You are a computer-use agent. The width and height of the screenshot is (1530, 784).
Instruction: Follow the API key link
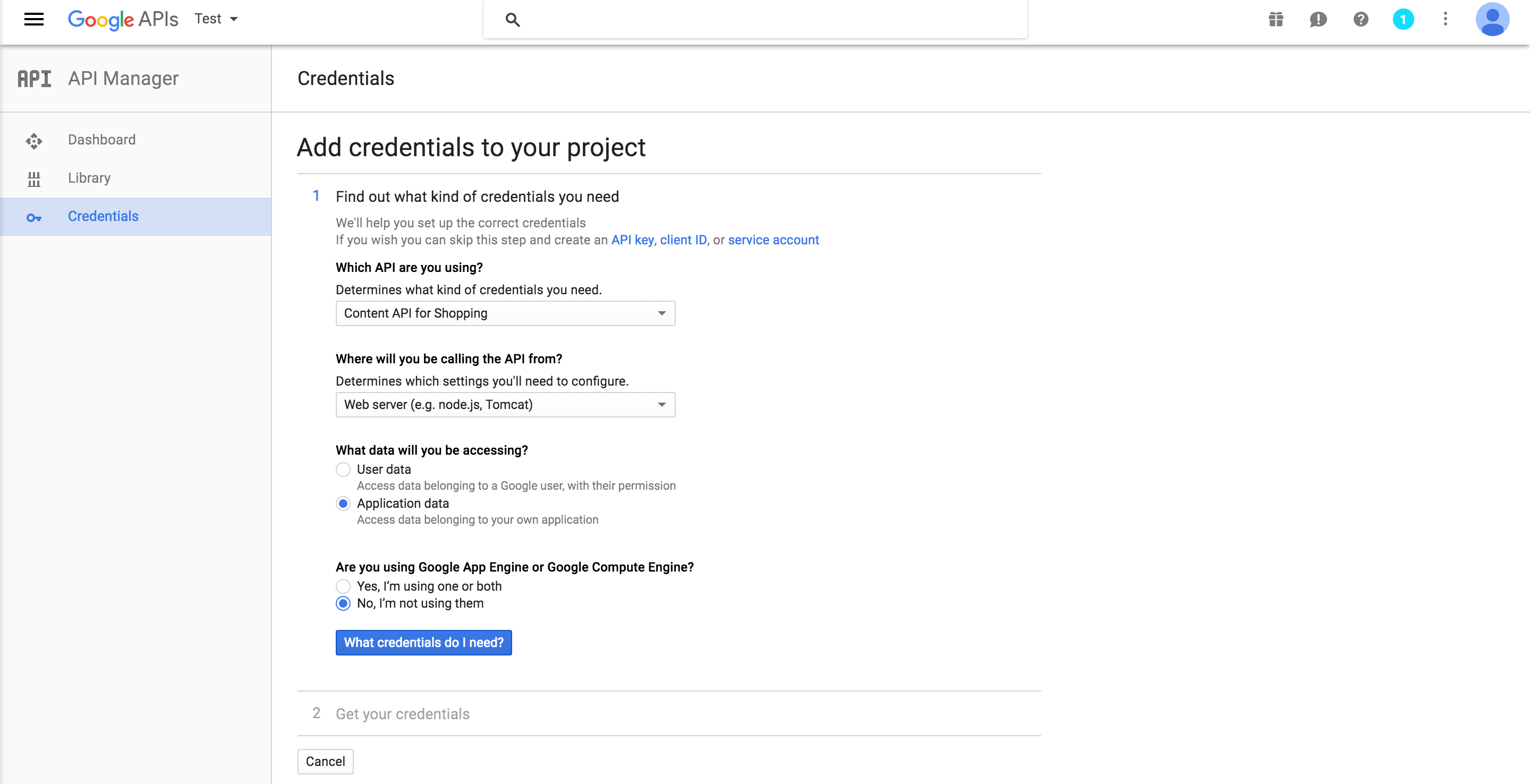(632, 240)
